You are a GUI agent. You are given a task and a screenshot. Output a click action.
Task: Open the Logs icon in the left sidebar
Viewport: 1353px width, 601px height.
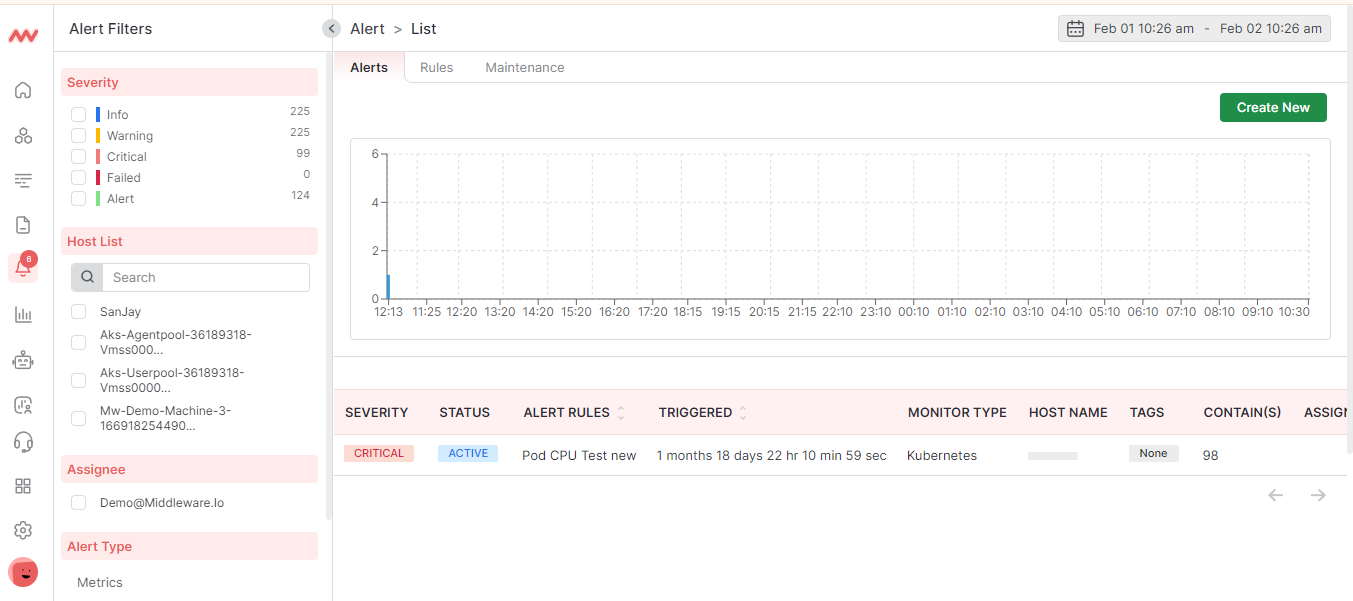point(23,224)
